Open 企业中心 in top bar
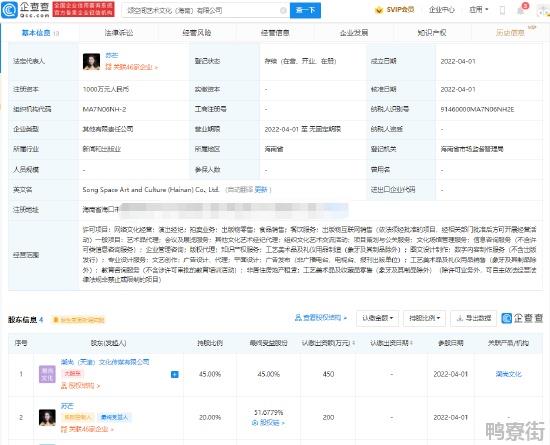The height and width of the screenshot is (445, 550). tap(442, 10)
